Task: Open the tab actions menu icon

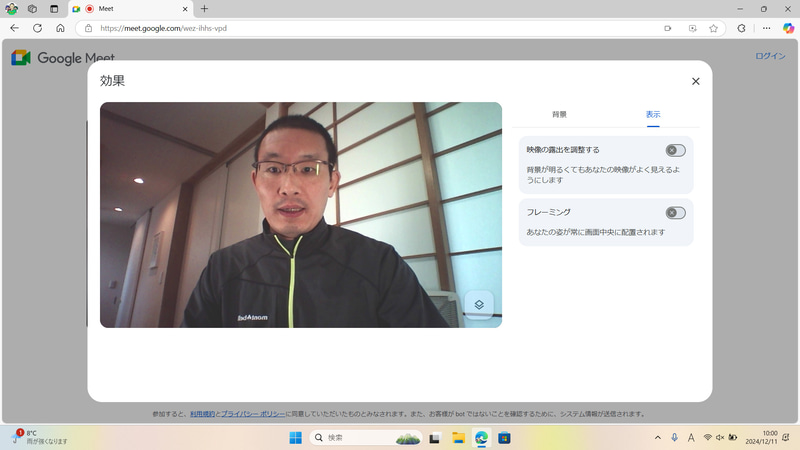Action: (x=54, y=9)
